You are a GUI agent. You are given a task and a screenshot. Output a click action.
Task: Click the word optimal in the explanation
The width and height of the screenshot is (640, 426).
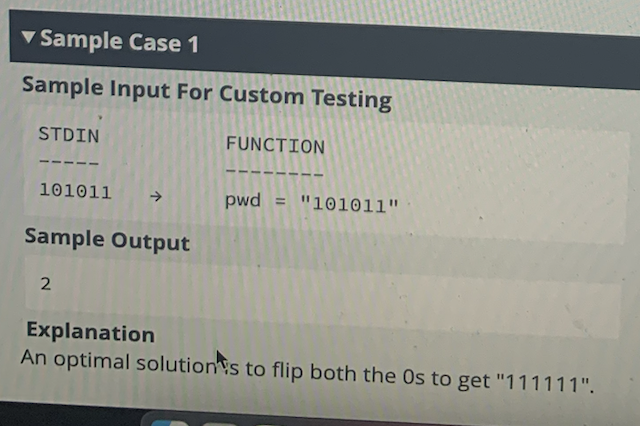click(91, 361)
